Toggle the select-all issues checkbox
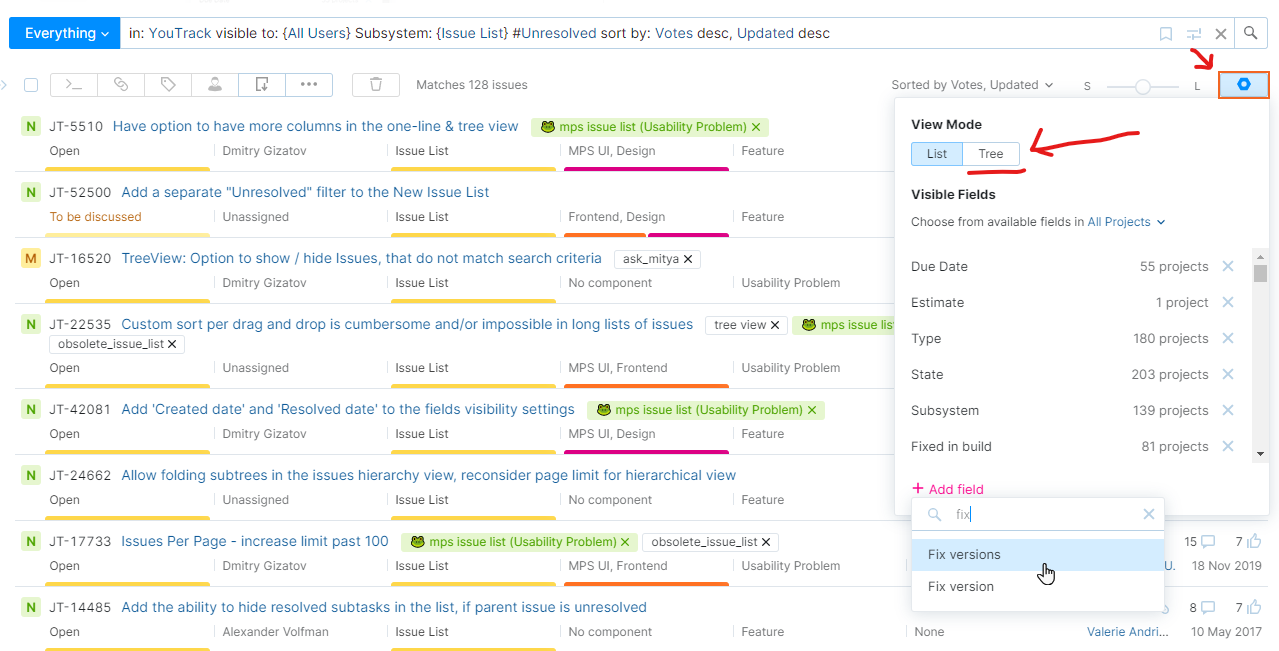Screen dimensions: 1279x651 point(31,85)
